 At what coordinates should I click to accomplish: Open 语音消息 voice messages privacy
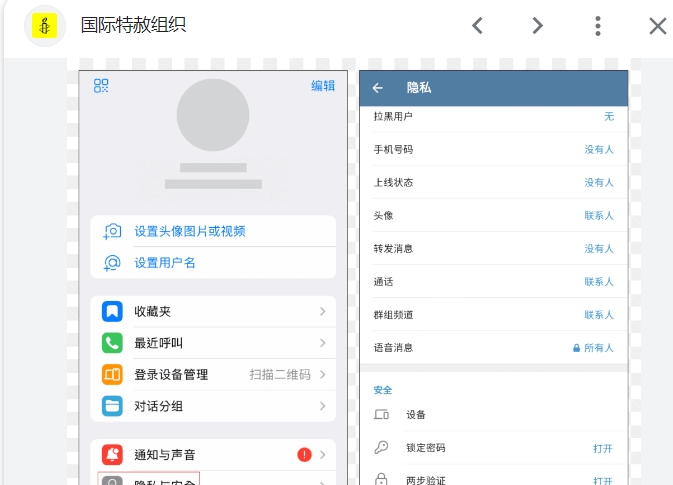pos(494,348)
